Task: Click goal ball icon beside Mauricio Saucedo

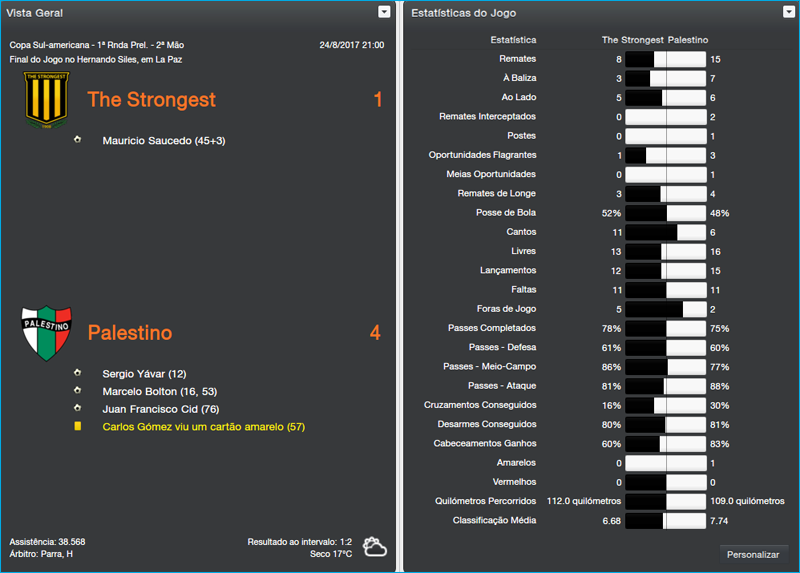Action: point(78,139)
